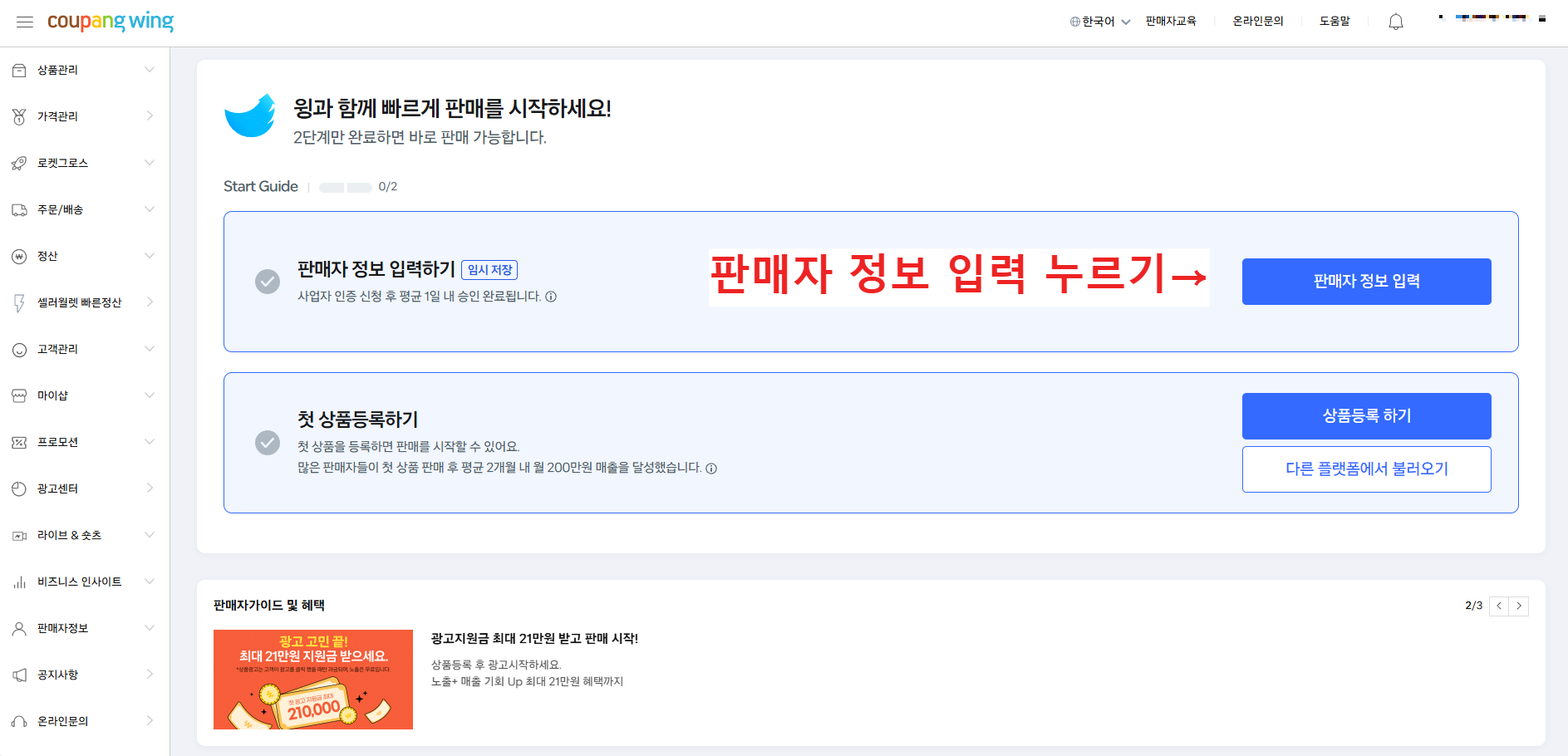Click the 마이샵 storefront icon
Viewport: 1568px width, 756px height.
pos(19,396)
